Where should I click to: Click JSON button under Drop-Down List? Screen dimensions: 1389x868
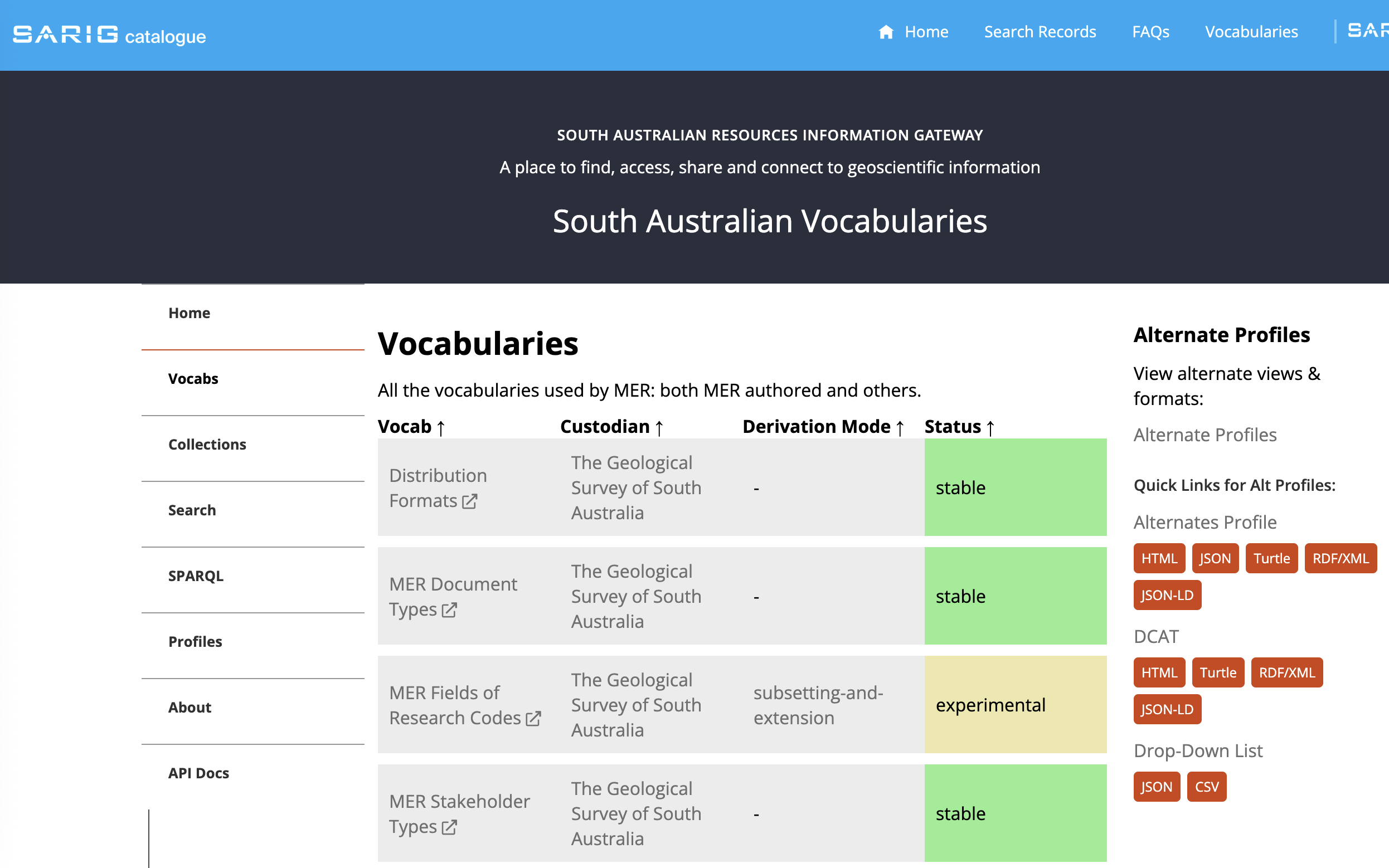tap(1157, 787)
